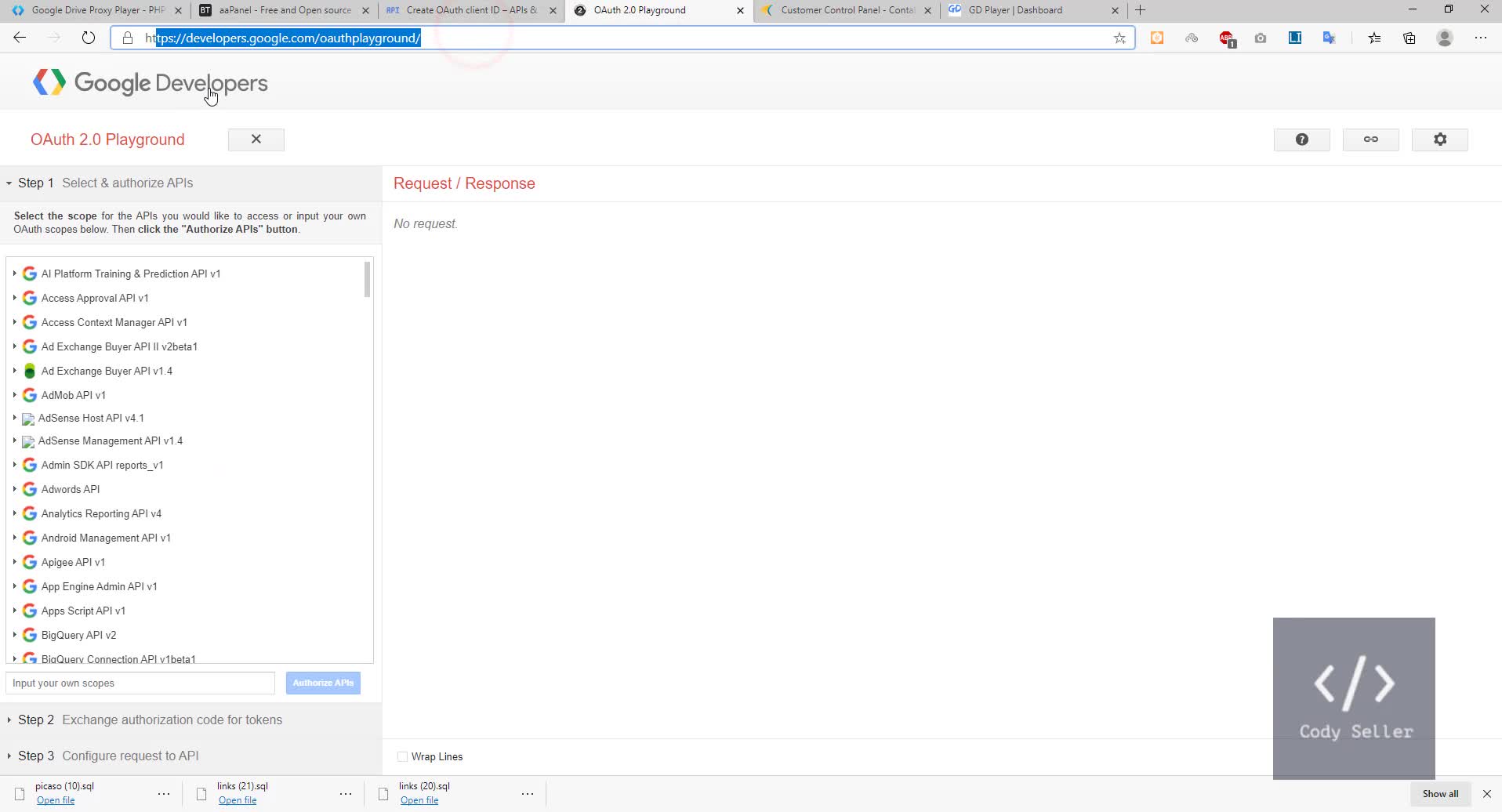
Task: Open browser favorites icon in toolbar
Action: click(x=1373, y=37)
